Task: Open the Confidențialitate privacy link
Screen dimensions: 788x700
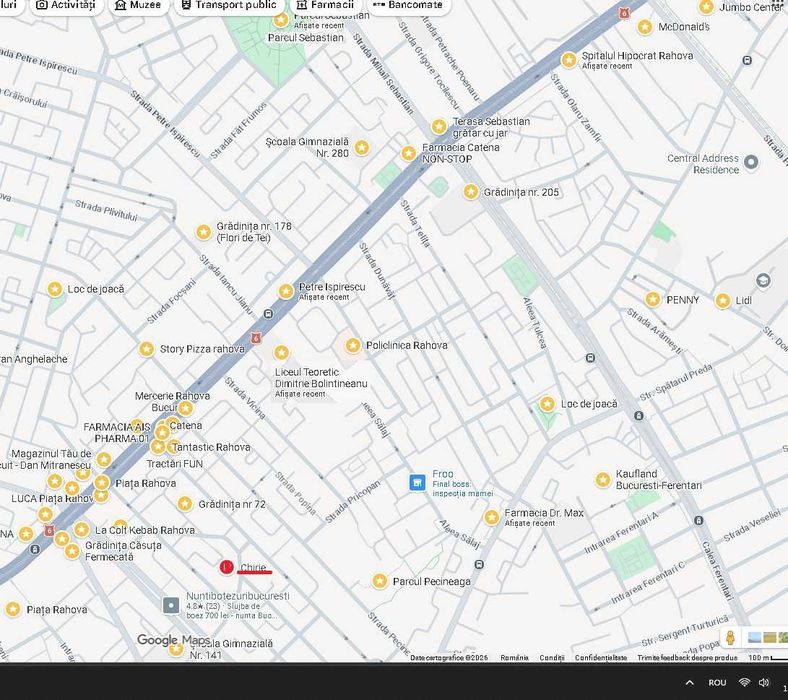Action: 601,658
